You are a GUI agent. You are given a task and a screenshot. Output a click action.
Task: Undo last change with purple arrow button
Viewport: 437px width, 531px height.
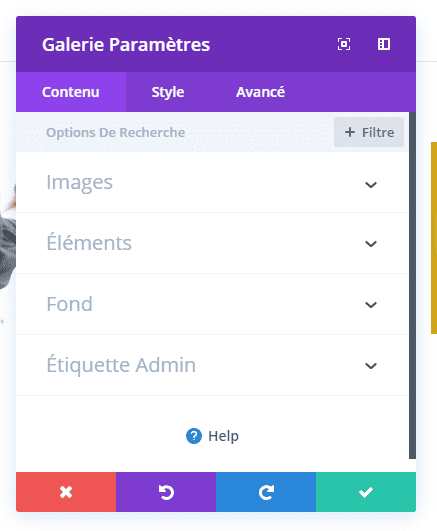tap(166, 492)
